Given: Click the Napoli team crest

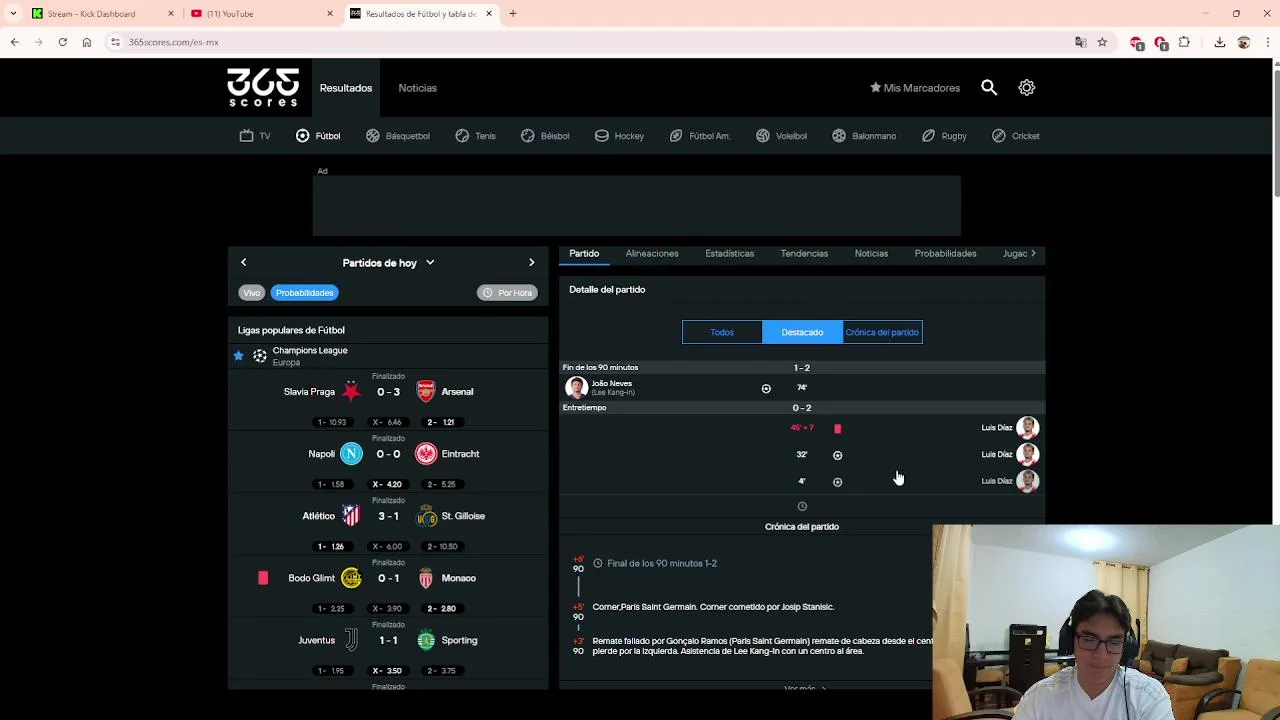Looking at the screenshot, I should coord(351,454).
